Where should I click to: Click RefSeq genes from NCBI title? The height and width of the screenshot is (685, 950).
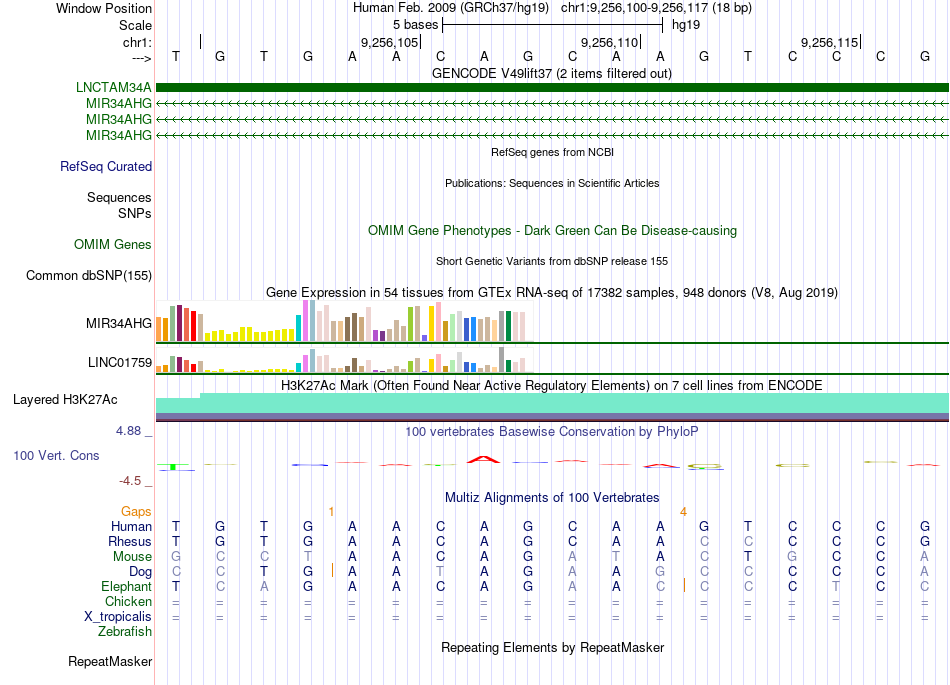pyautogui.click(x=553, y=153)
